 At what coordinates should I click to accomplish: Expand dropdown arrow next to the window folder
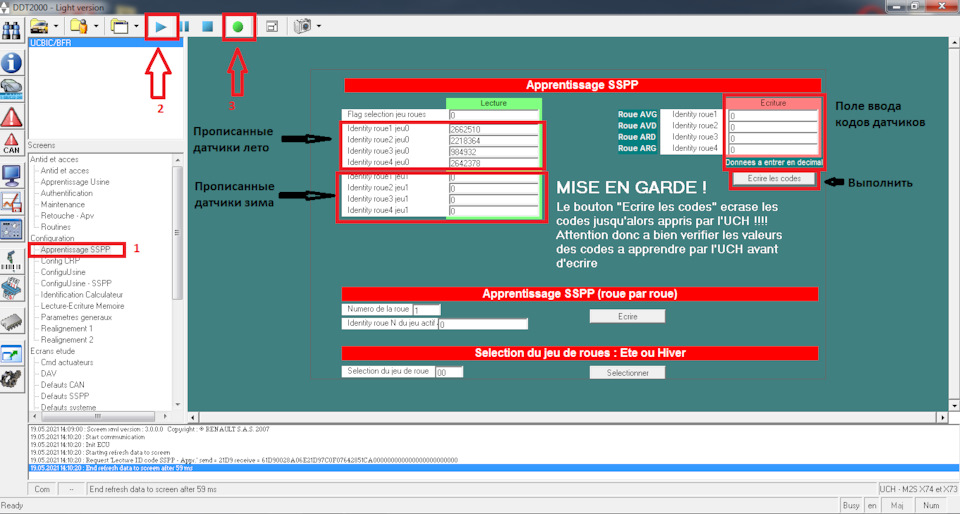[136, 26]
